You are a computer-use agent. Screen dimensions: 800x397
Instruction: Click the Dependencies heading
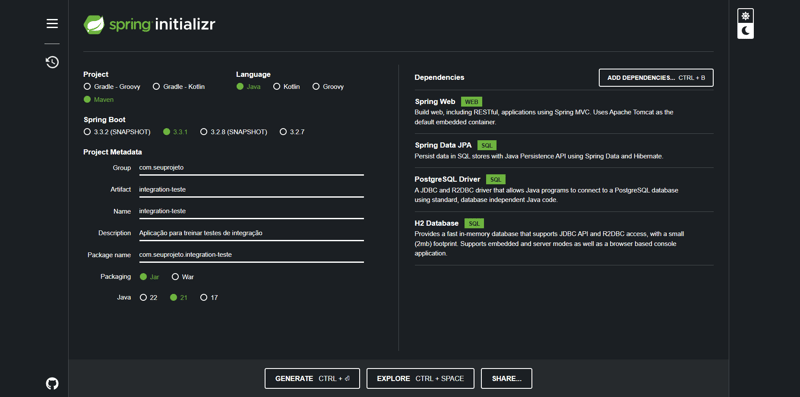point(439,78)
